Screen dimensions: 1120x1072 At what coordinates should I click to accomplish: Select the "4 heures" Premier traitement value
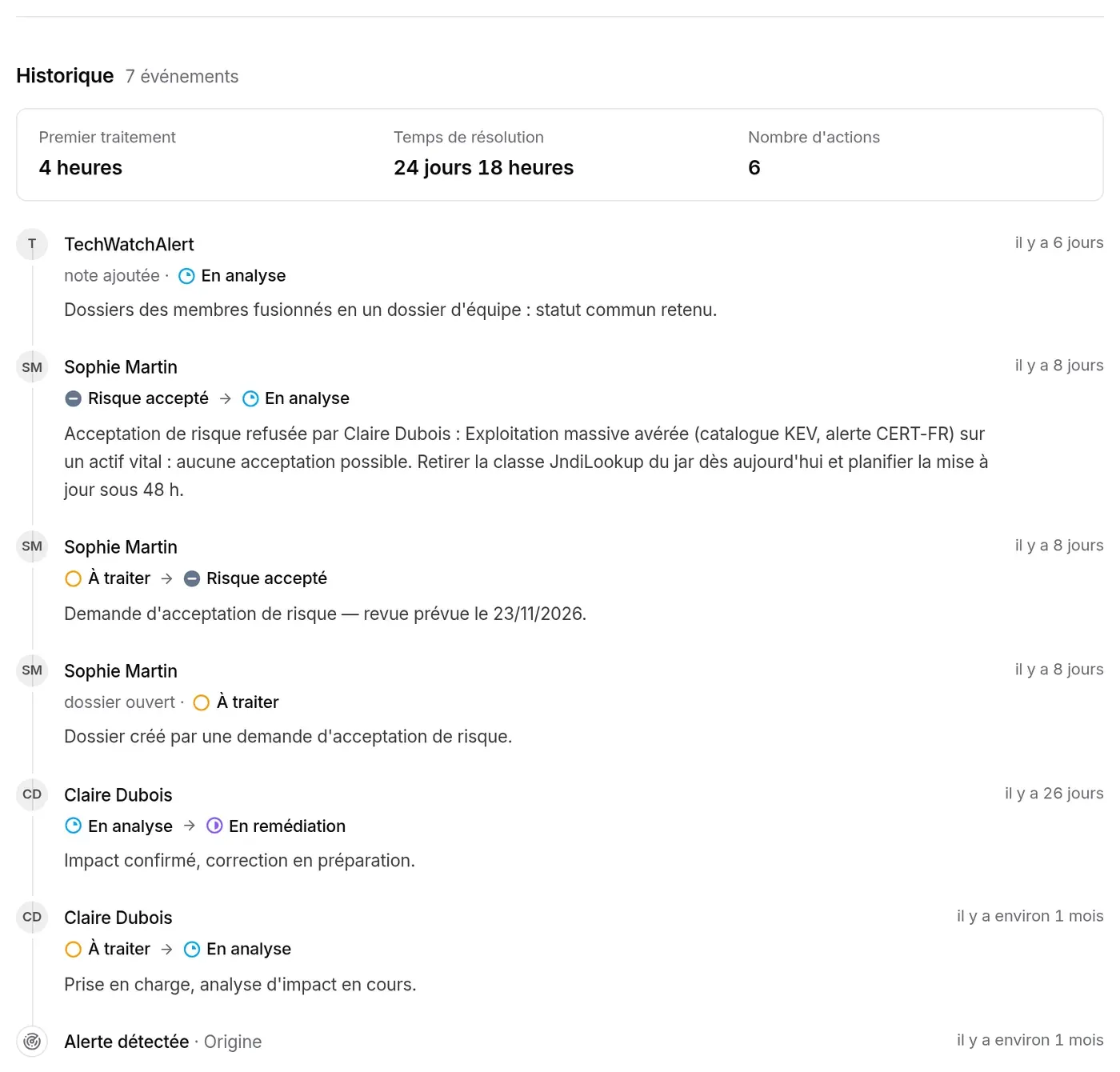pyautogui.click(x=81, y=168)
